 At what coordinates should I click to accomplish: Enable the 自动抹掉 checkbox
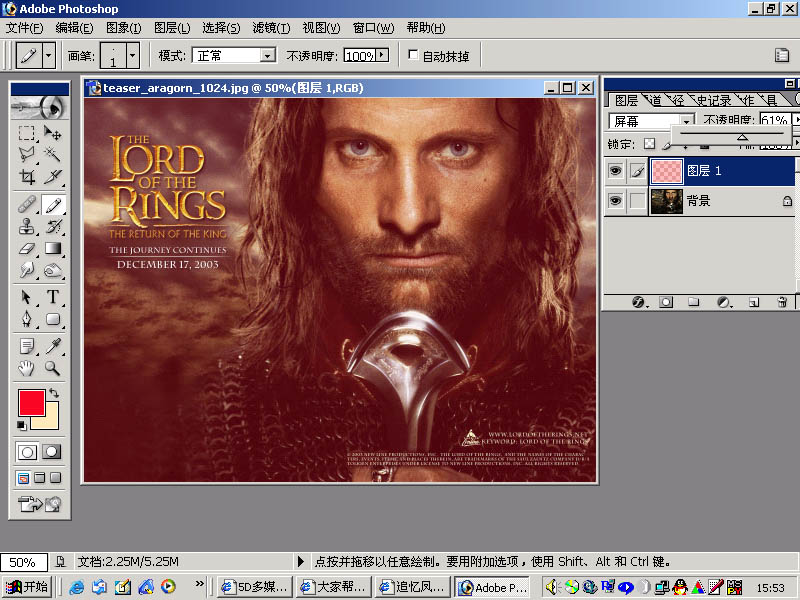[413, 55]
